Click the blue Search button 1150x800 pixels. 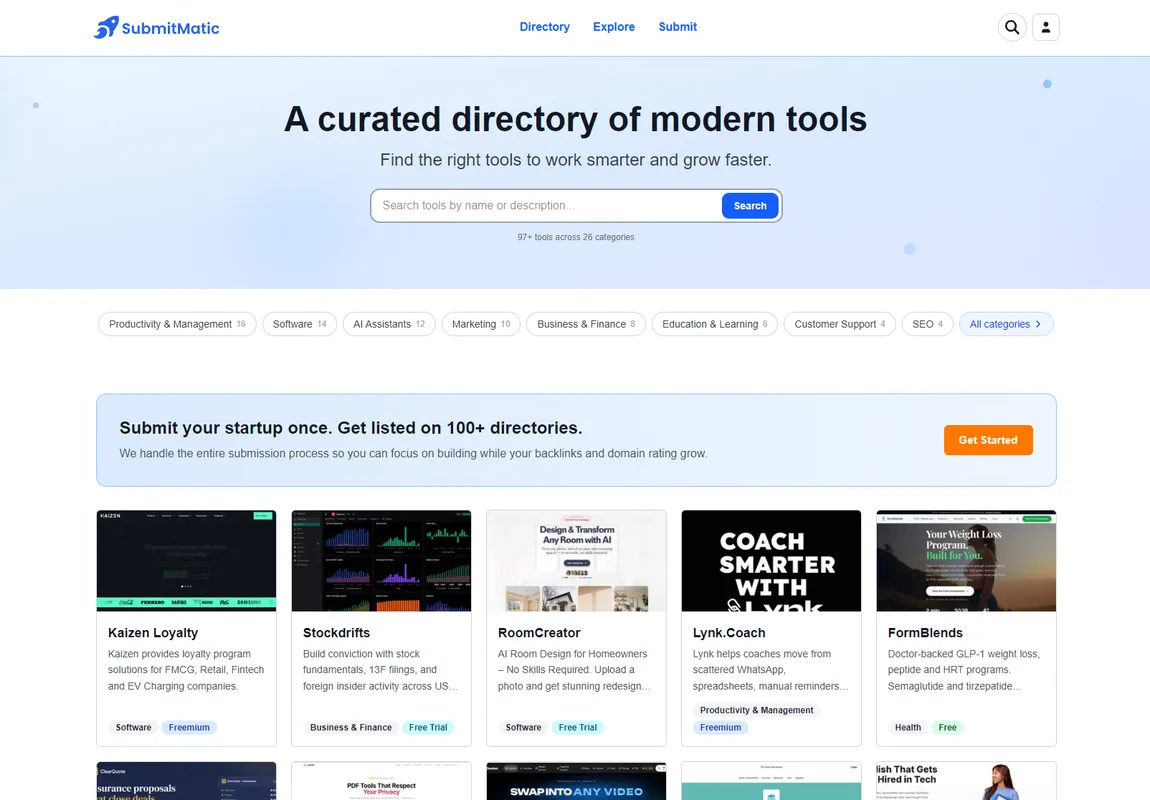[x=750, y=205]
